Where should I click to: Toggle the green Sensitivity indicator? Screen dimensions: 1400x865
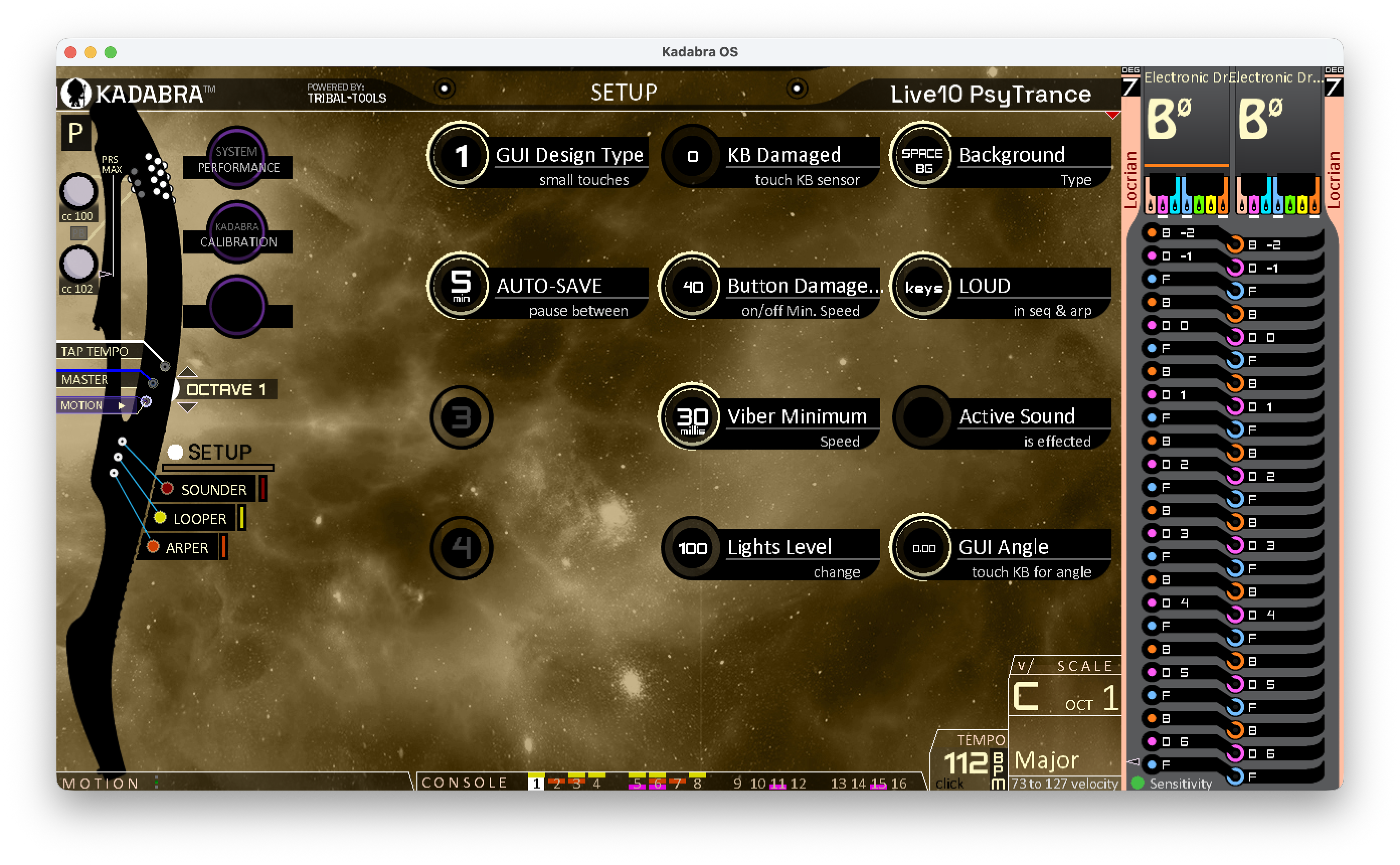click(1137, 783)
